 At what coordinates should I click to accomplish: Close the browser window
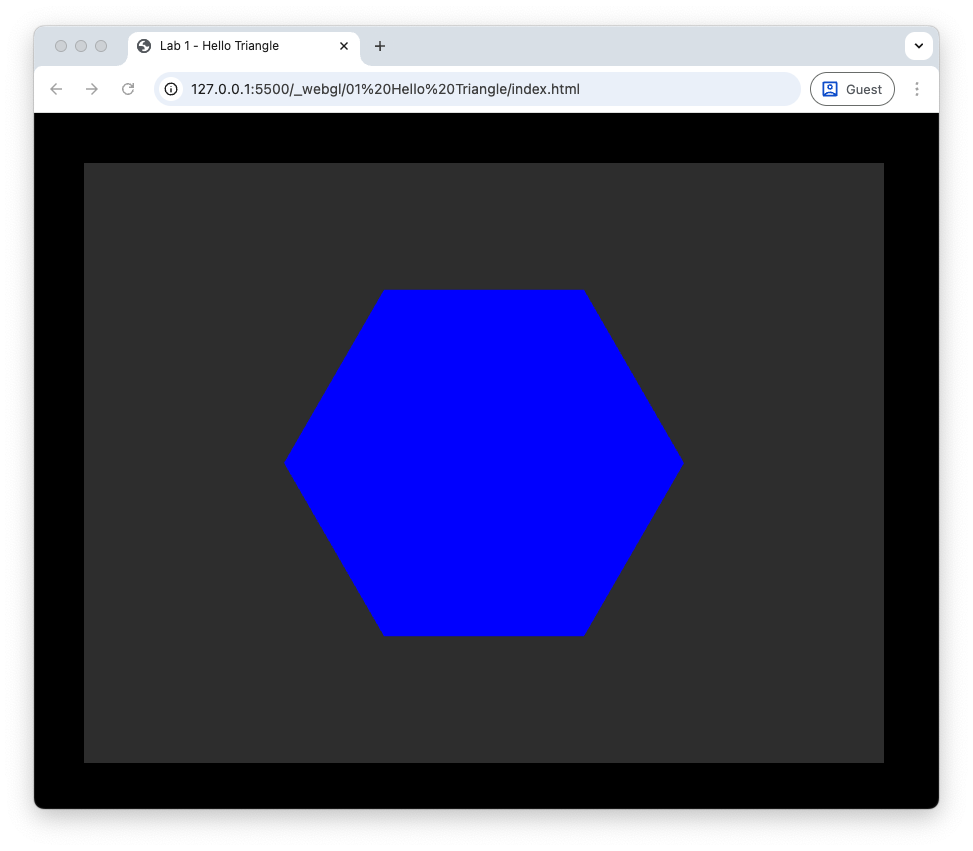click(61, 46)
